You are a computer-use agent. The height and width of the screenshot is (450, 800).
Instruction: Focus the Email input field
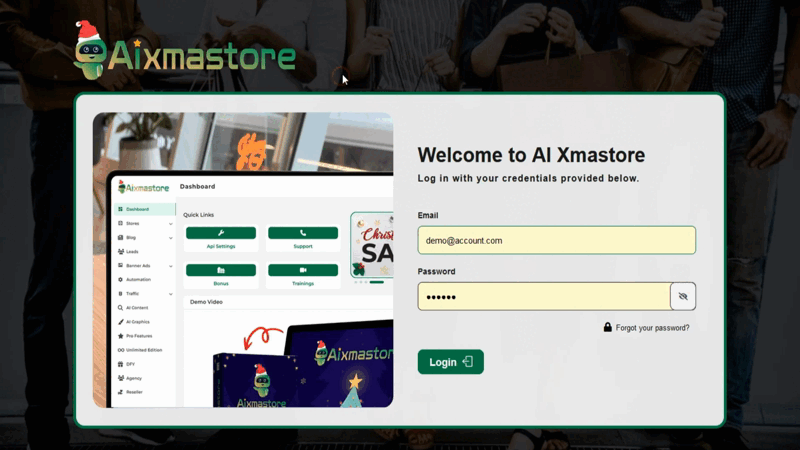[x=556, y=240]
